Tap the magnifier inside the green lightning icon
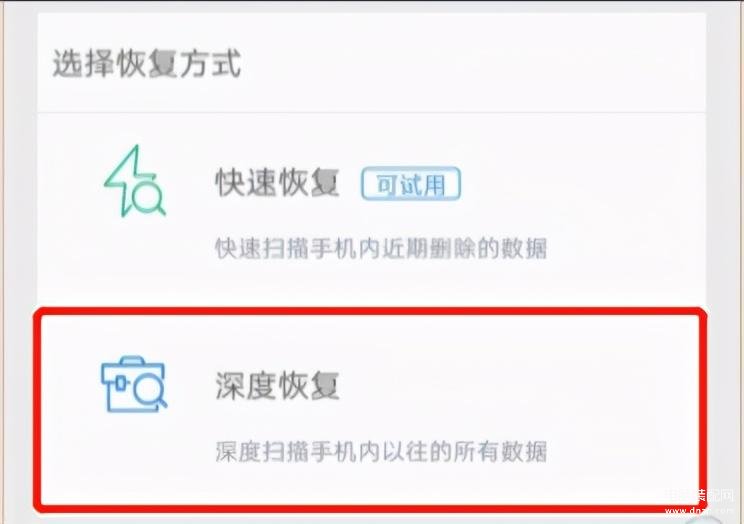This screenshot has width=744, height=524. point(149,197)
